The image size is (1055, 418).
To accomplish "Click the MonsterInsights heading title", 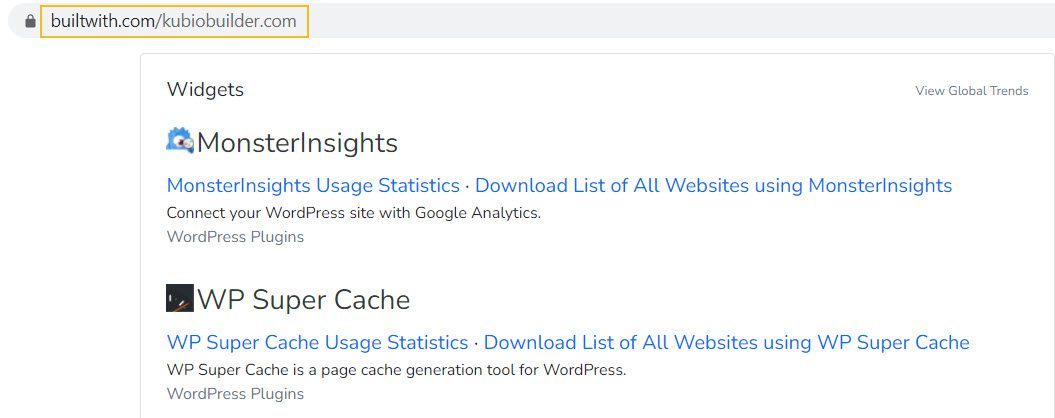I will [297, 143].
